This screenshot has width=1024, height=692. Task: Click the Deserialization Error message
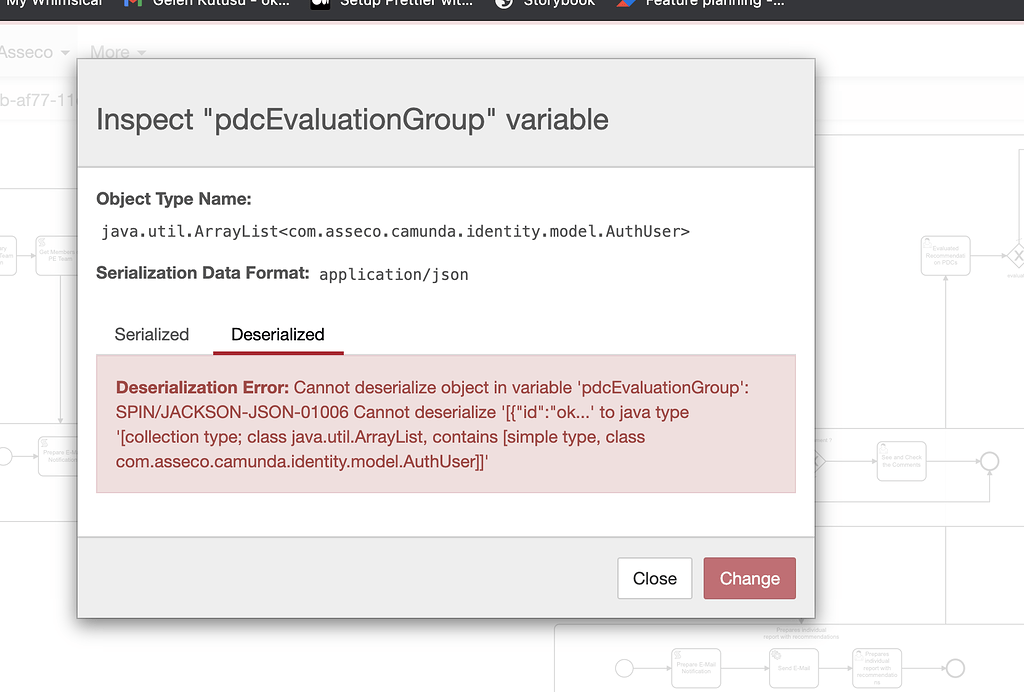pyautogui.click(x=446, y=424)
